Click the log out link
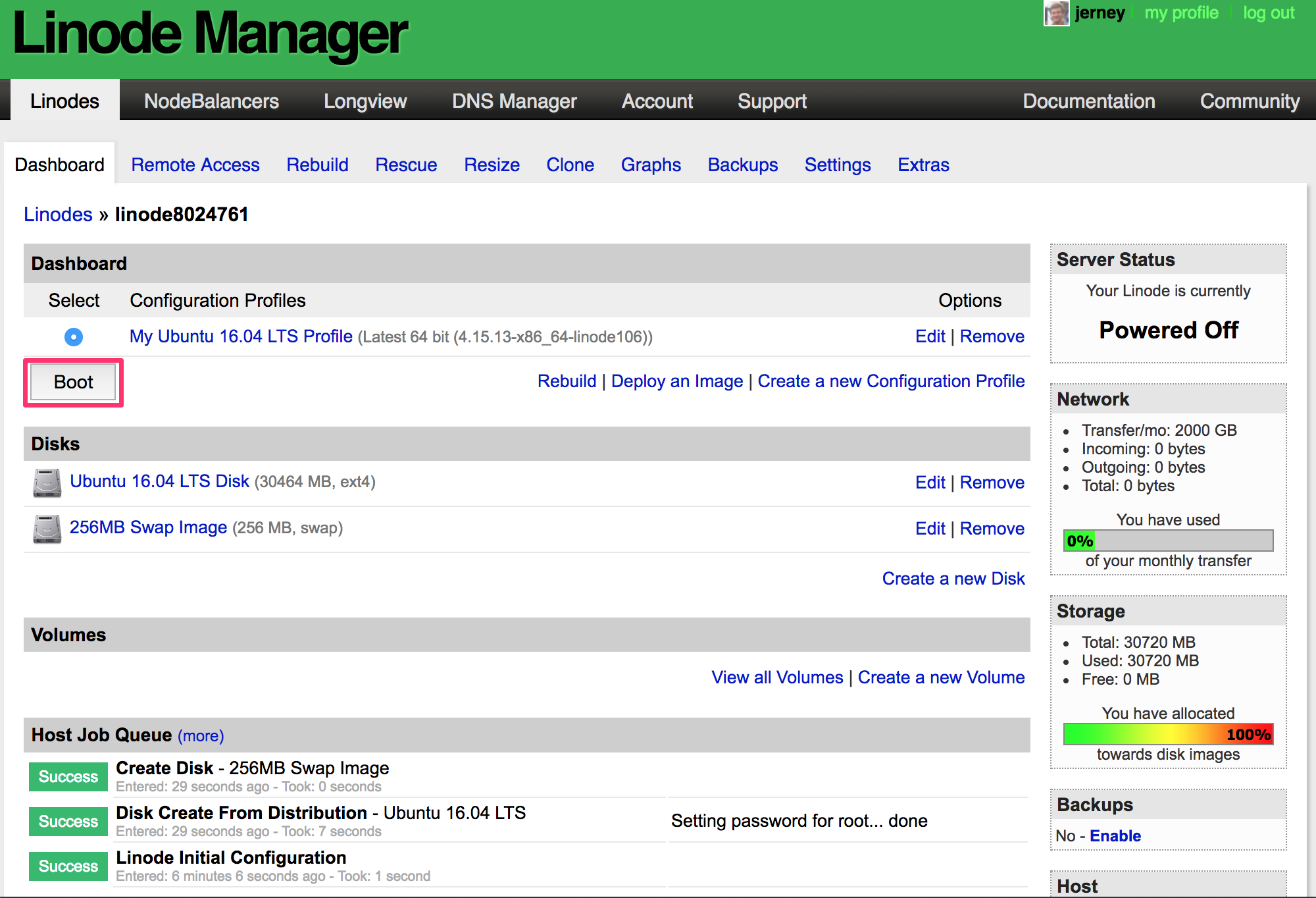Screen dimensions: 1316x898 tap(1269, 13)
